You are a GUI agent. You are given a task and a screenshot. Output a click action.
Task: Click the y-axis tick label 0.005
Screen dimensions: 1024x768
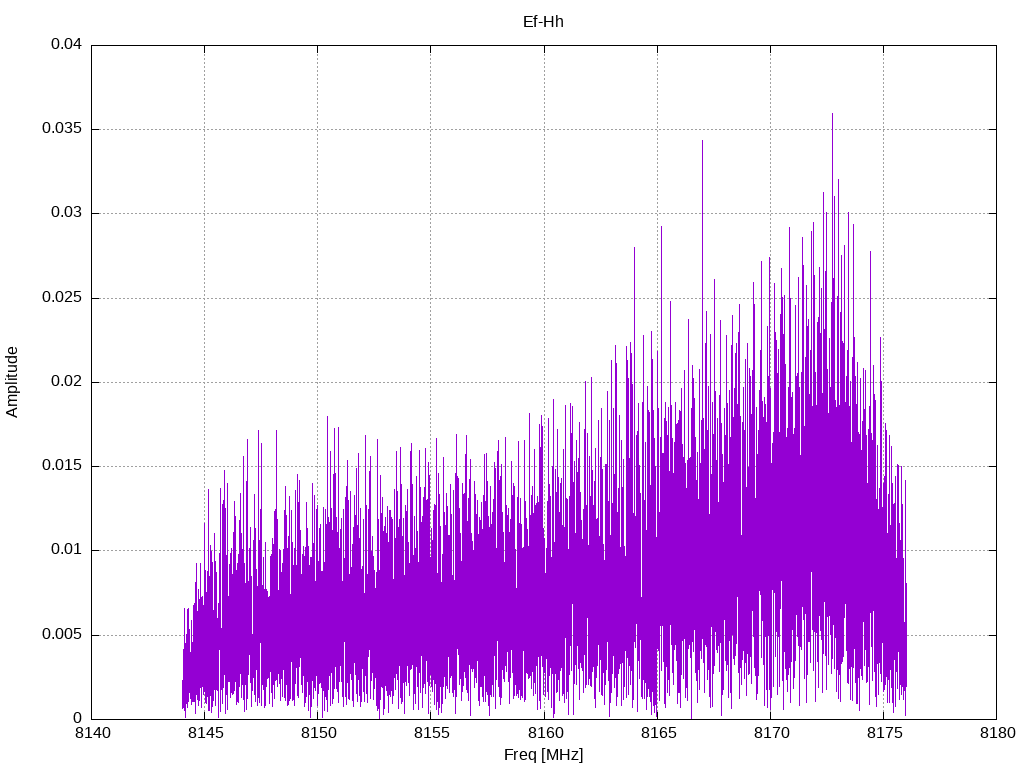62,634
